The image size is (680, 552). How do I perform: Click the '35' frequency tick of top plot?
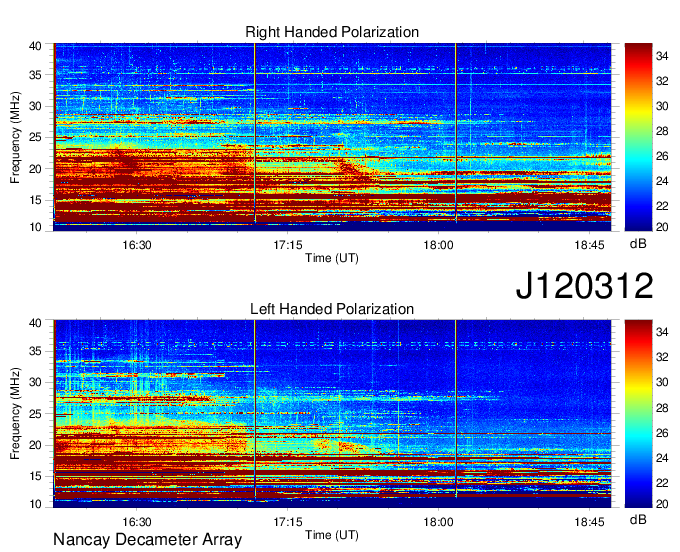35,75
